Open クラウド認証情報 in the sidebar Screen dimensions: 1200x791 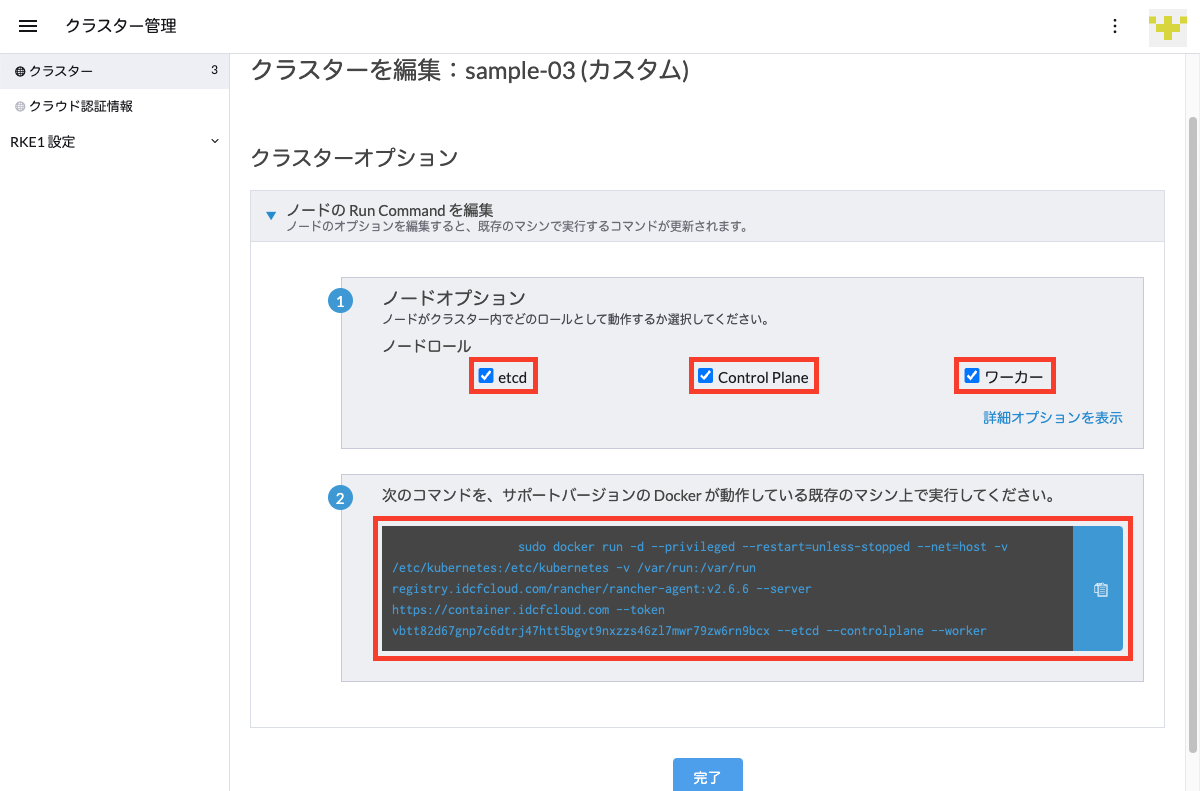click(x=114, y=106)
